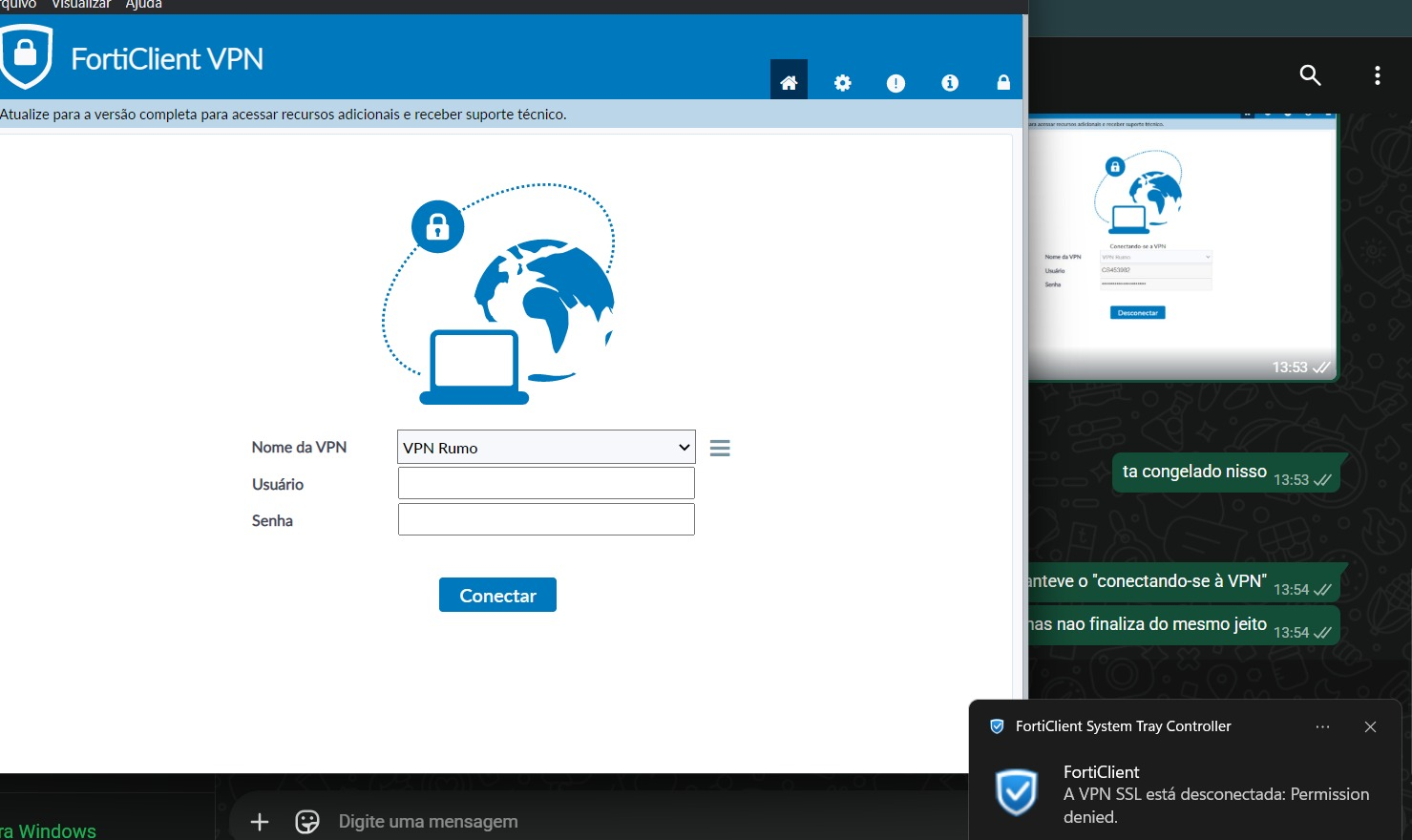
Task: Click the FortiClient System Tray Controller title
Action: 1124,726
